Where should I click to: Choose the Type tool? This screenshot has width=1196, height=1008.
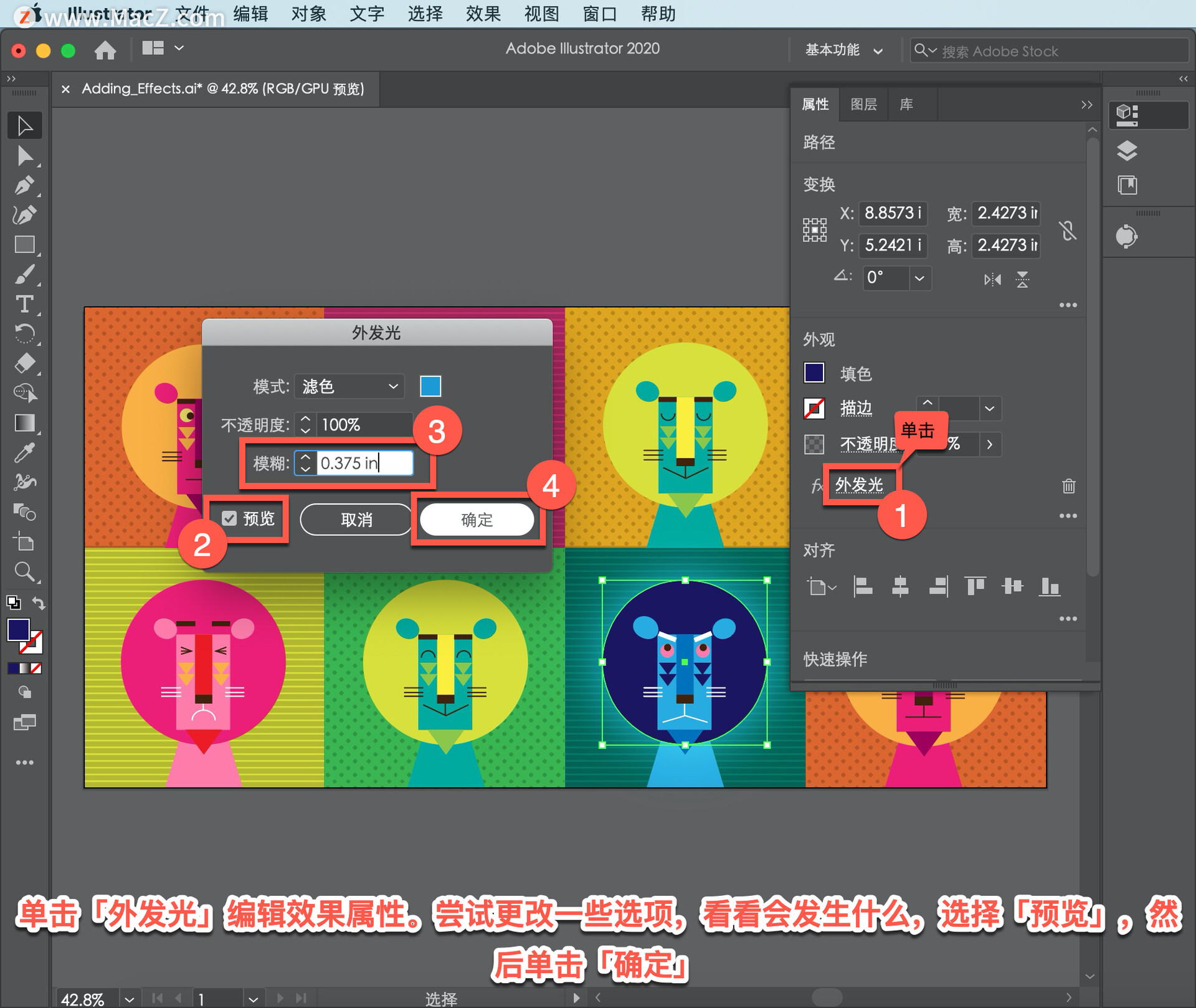point(24,305)
